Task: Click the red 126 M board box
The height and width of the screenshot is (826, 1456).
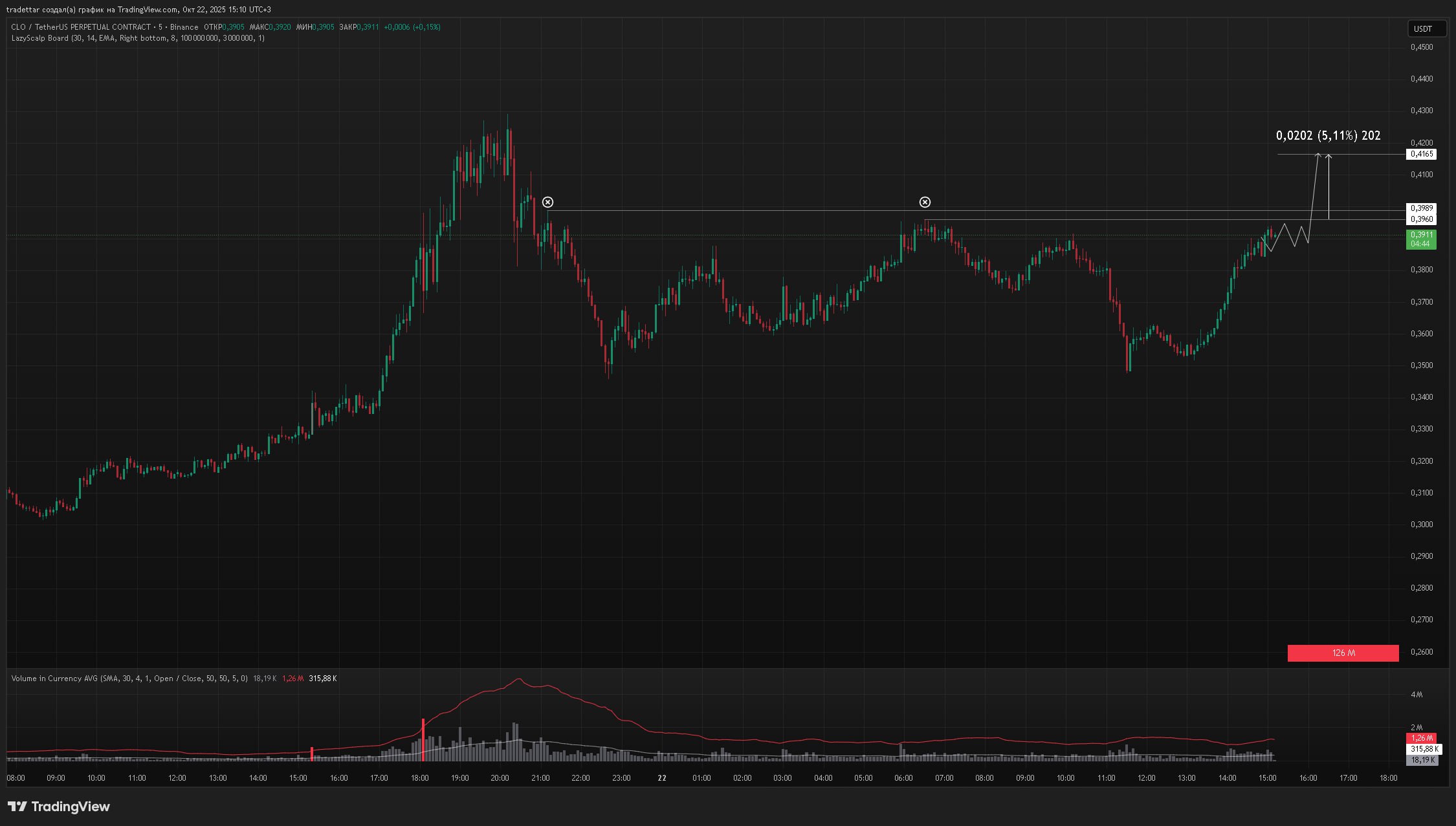Action: [x=1343, y=653]
